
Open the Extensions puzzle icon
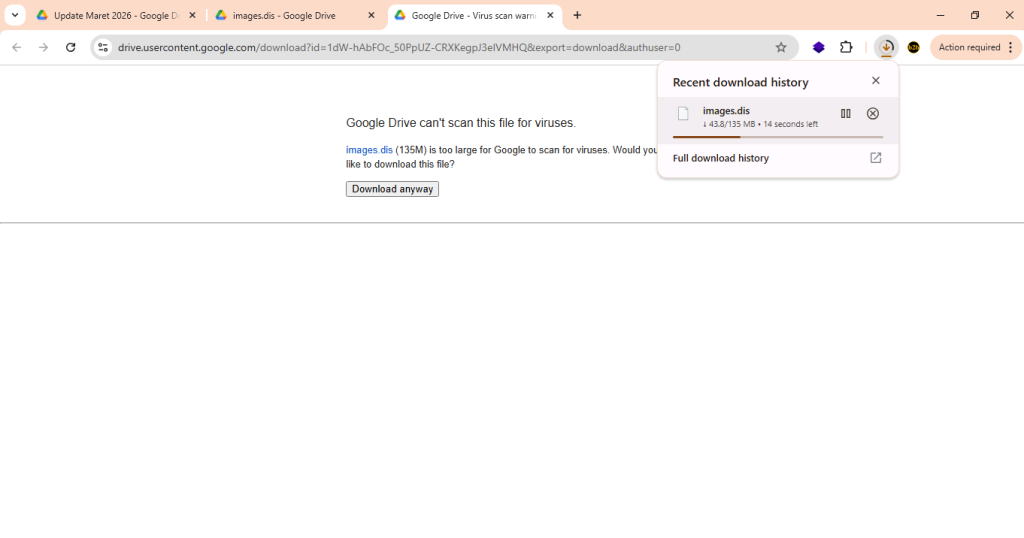point(846,47)
